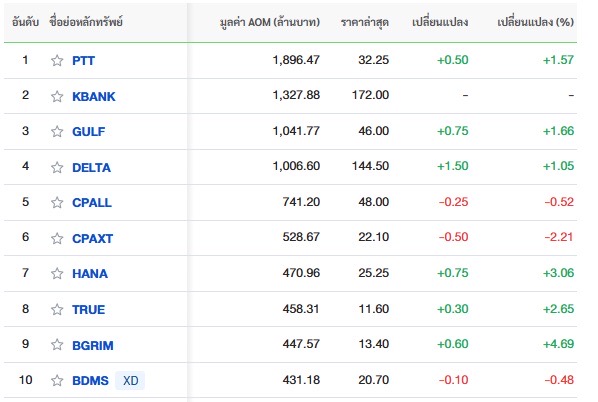Add HANA to favorites via star
The width and height of the screenshot is (598, 402).
point(57,273)
